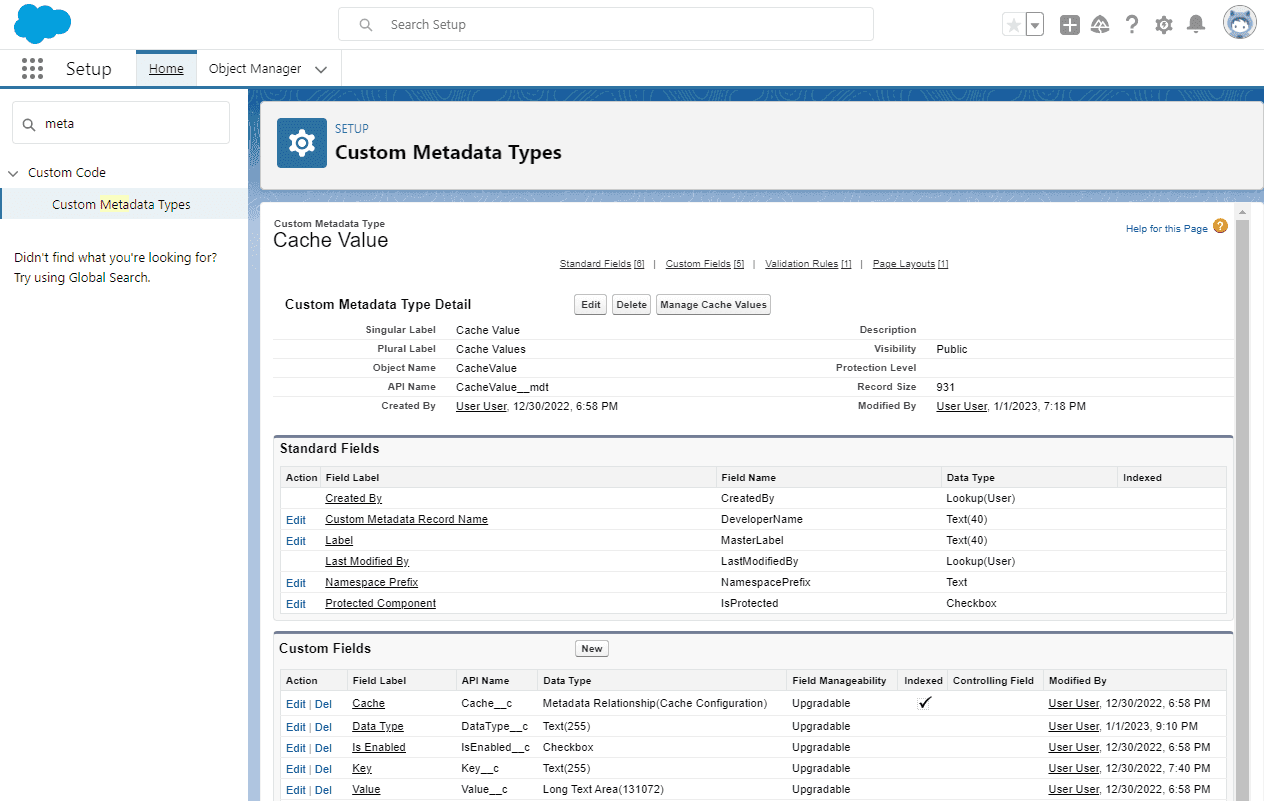Open the Custom Metadata Record Name field
Screen dimensions: 1264x801
click(407, 520)
